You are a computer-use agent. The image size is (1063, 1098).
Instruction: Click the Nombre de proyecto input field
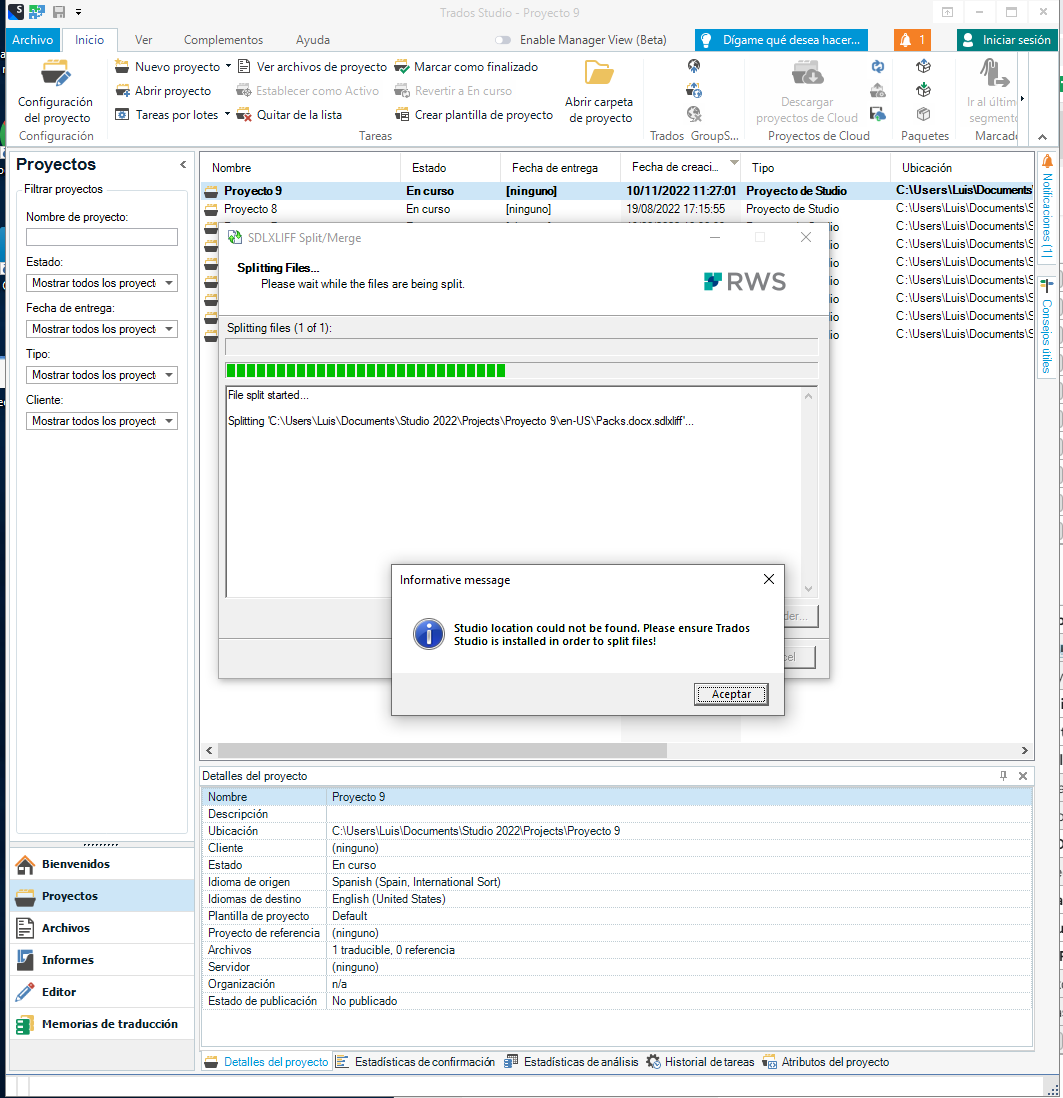102,237
